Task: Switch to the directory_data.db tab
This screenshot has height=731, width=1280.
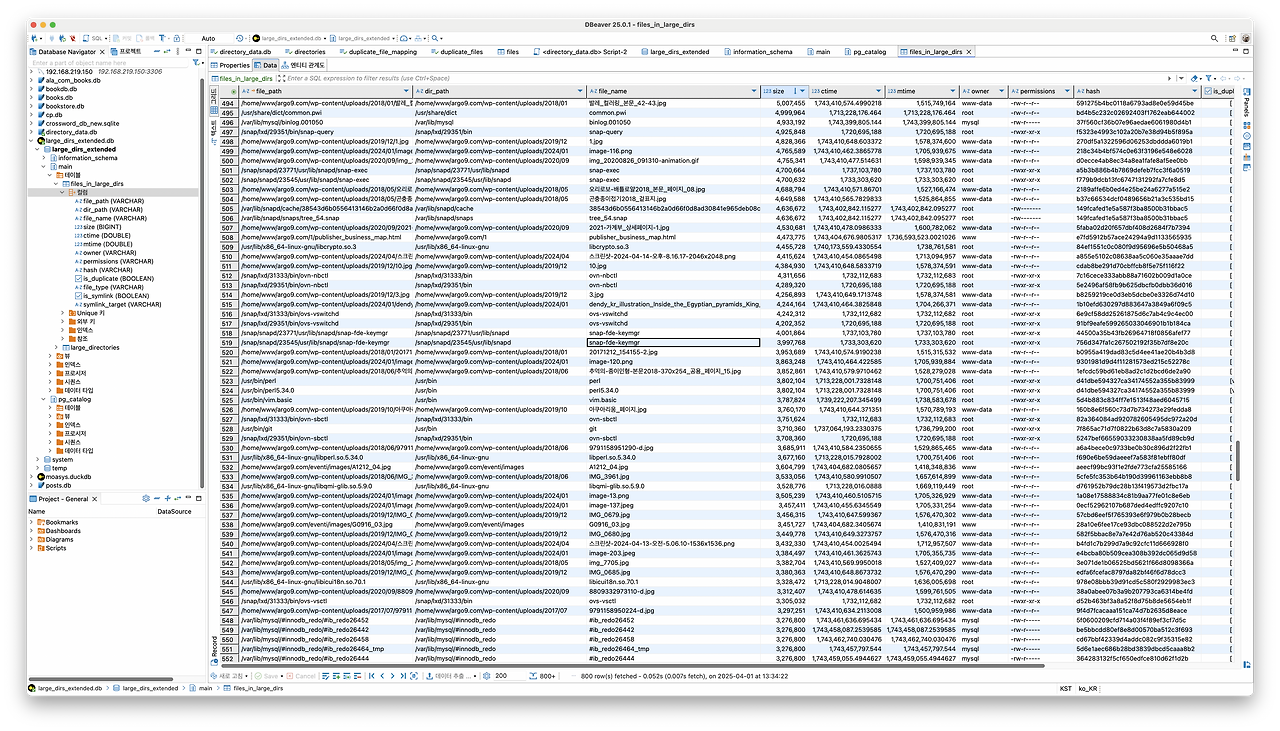Action: 240,51
